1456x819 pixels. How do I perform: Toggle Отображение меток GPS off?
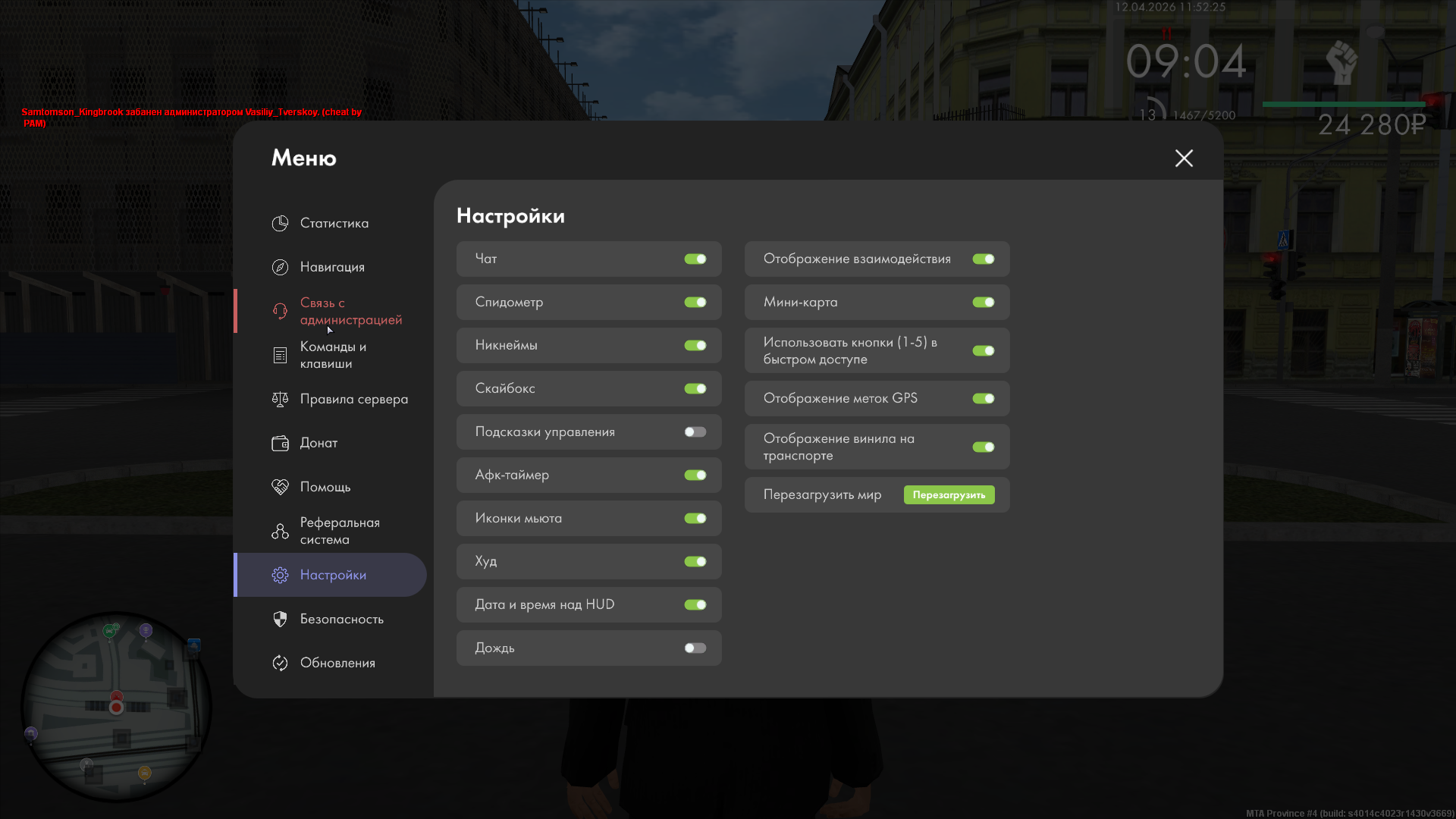click(x=983, y=399)
